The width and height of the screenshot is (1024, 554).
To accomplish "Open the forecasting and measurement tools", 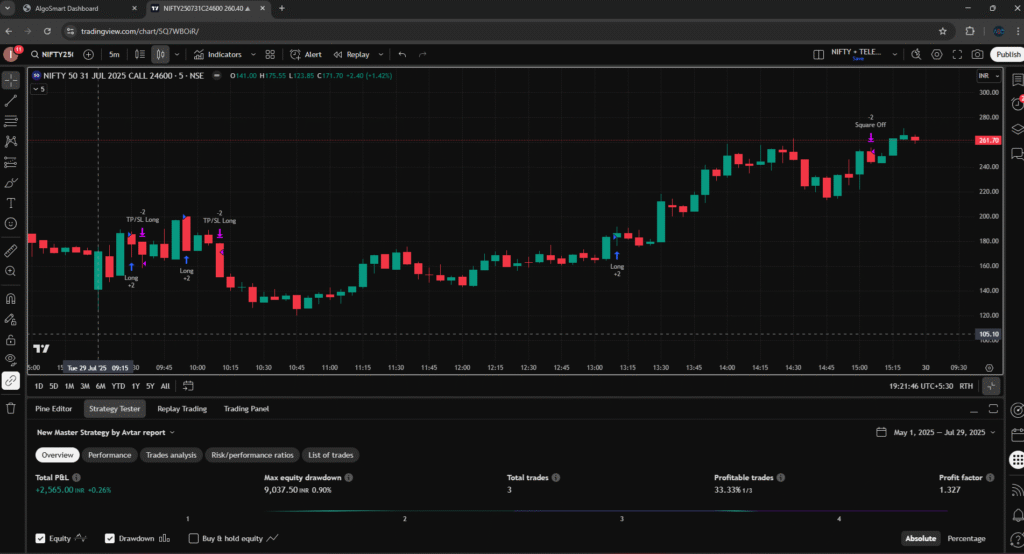I will tap(11, 162).
